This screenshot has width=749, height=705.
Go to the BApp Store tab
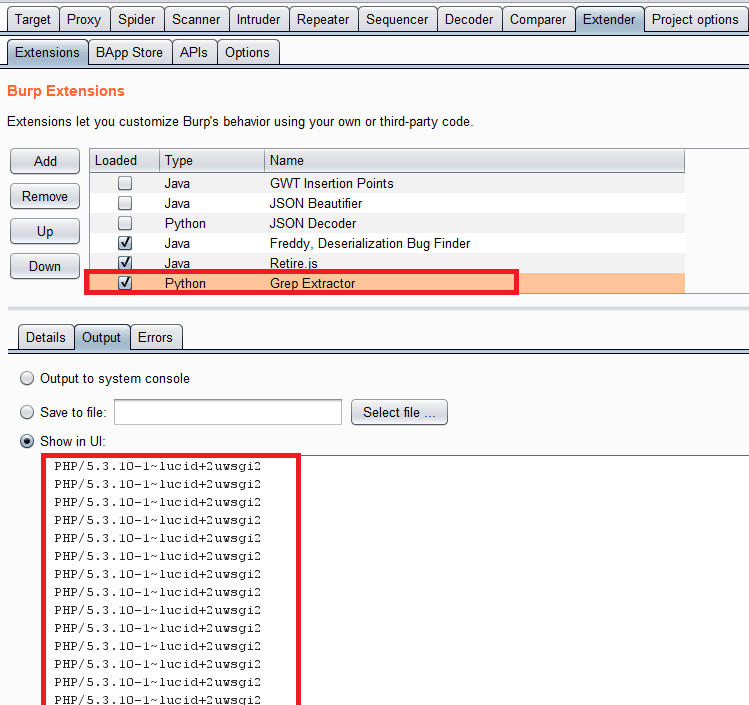[129, 53]
